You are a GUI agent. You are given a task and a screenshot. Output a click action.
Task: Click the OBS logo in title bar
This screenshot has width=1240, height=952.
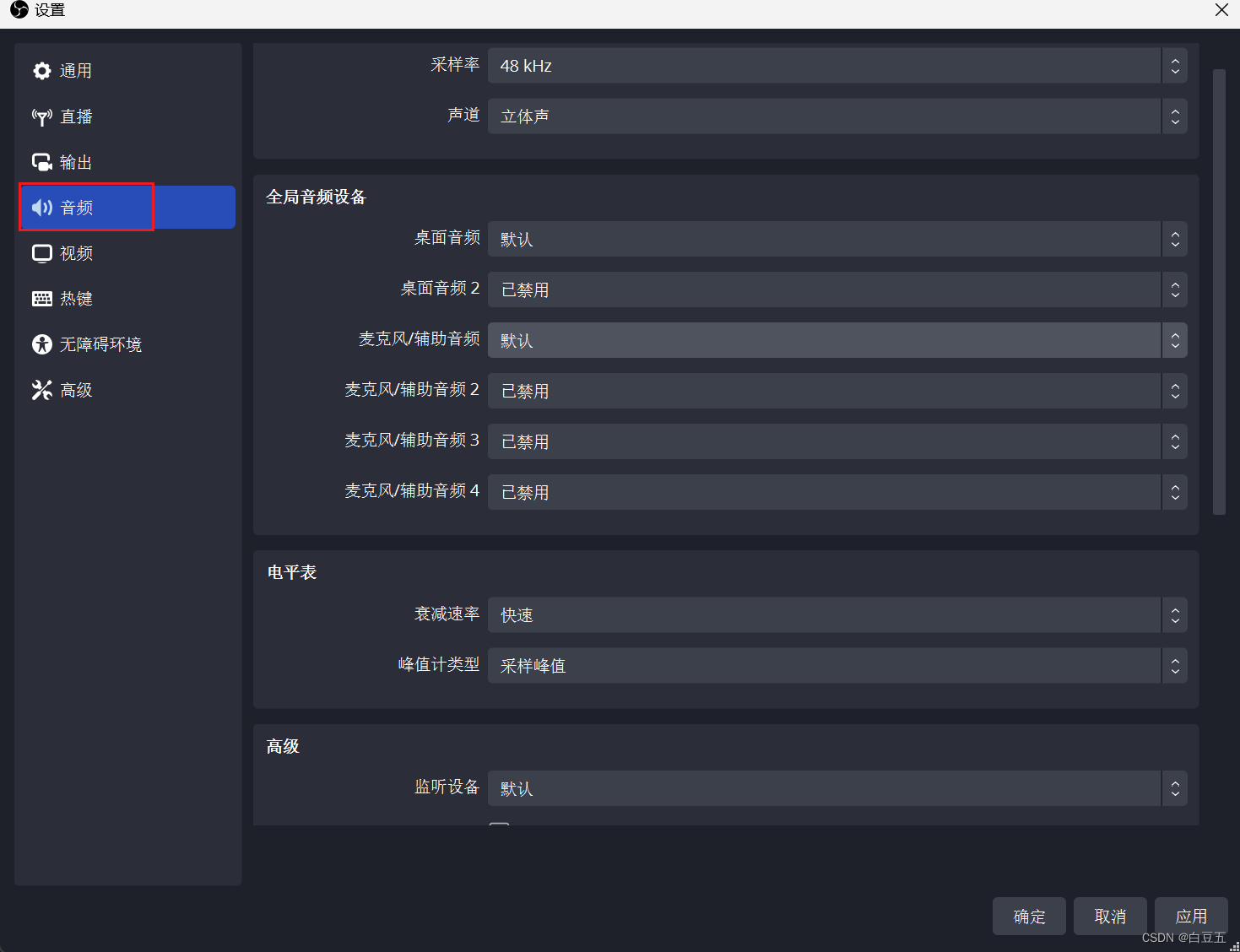click(19, 10)
